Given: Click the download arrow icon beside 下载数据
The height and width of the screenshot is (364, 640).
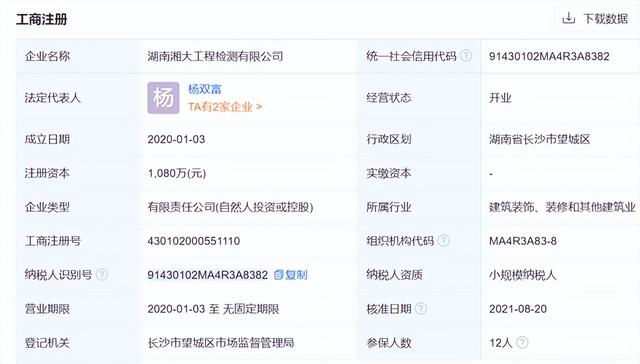Looking at the screenshot, I should pos(569,18).
